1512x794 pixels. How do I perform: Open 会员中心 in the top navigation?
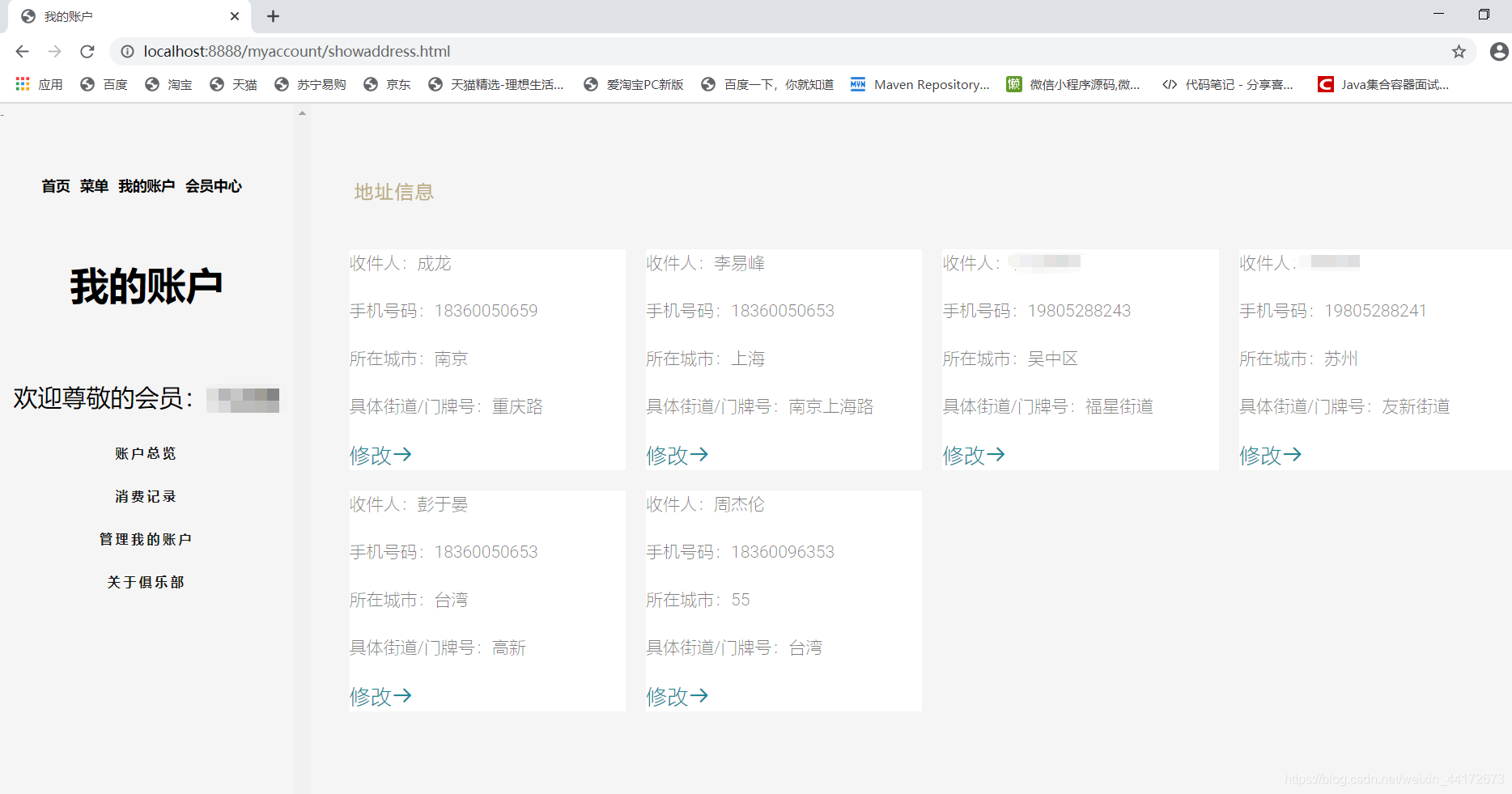coord(214,186)
